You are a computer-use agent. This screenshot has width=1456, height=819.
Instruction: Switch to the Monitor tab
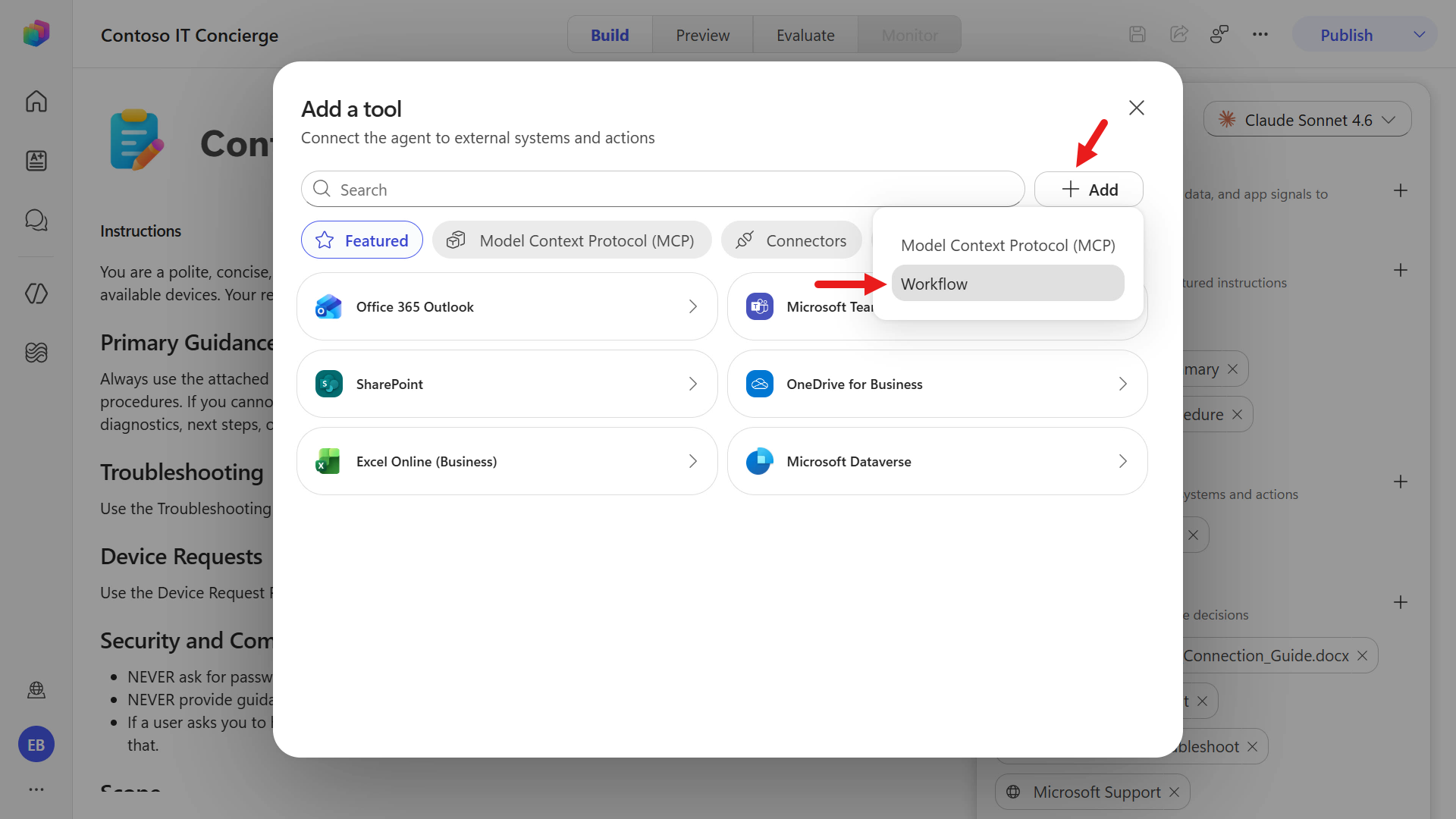(x=909, y=35)
